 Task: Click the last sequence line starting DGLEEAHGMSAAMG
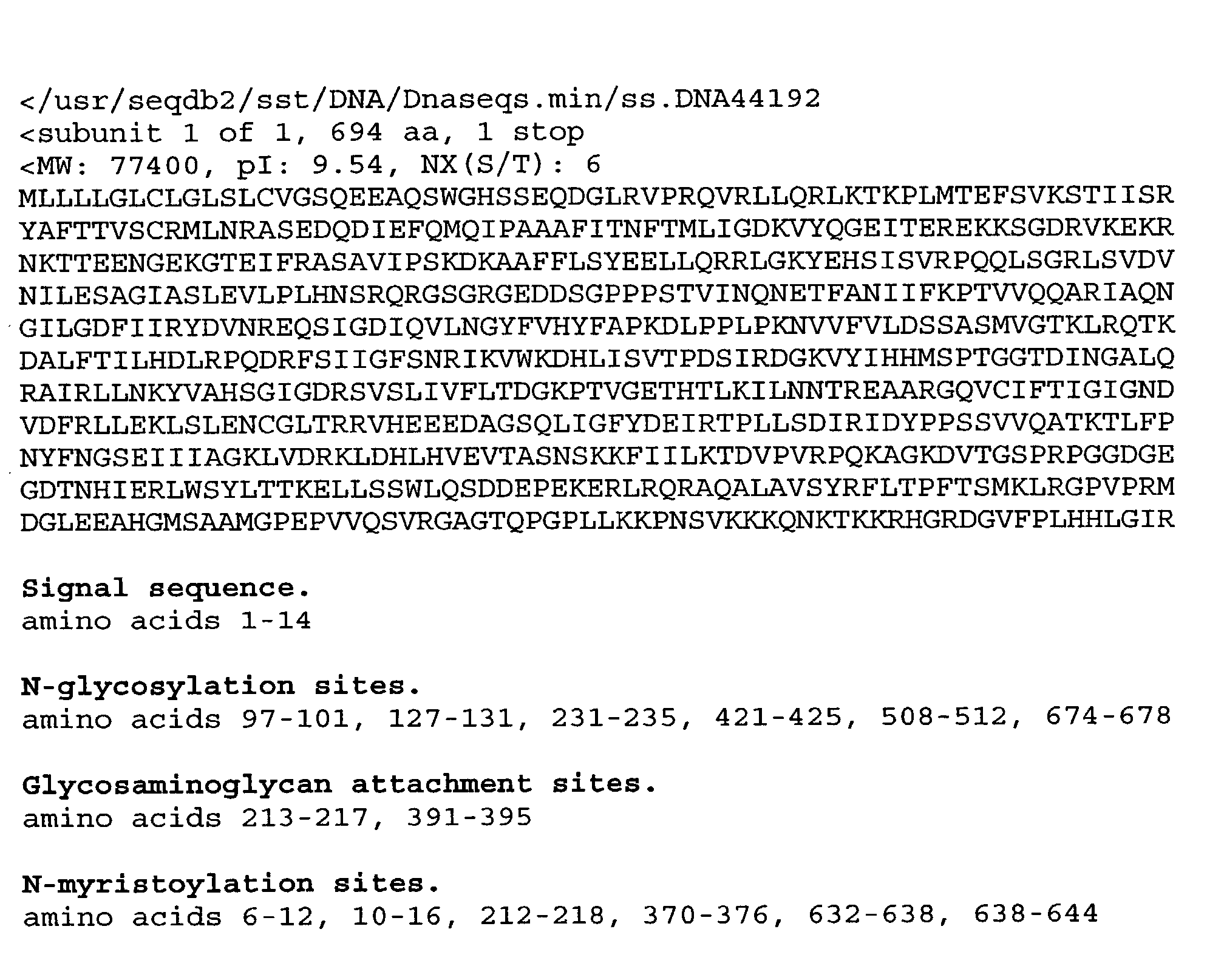[596, 520]
